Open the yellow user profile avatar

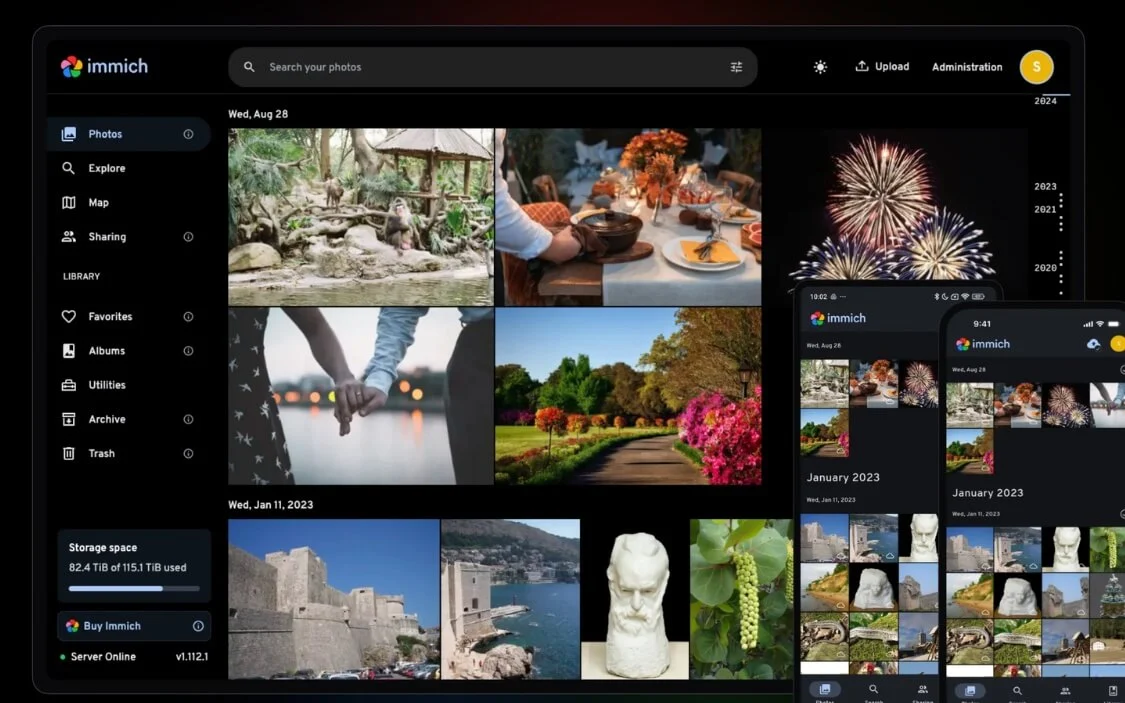1036,67
